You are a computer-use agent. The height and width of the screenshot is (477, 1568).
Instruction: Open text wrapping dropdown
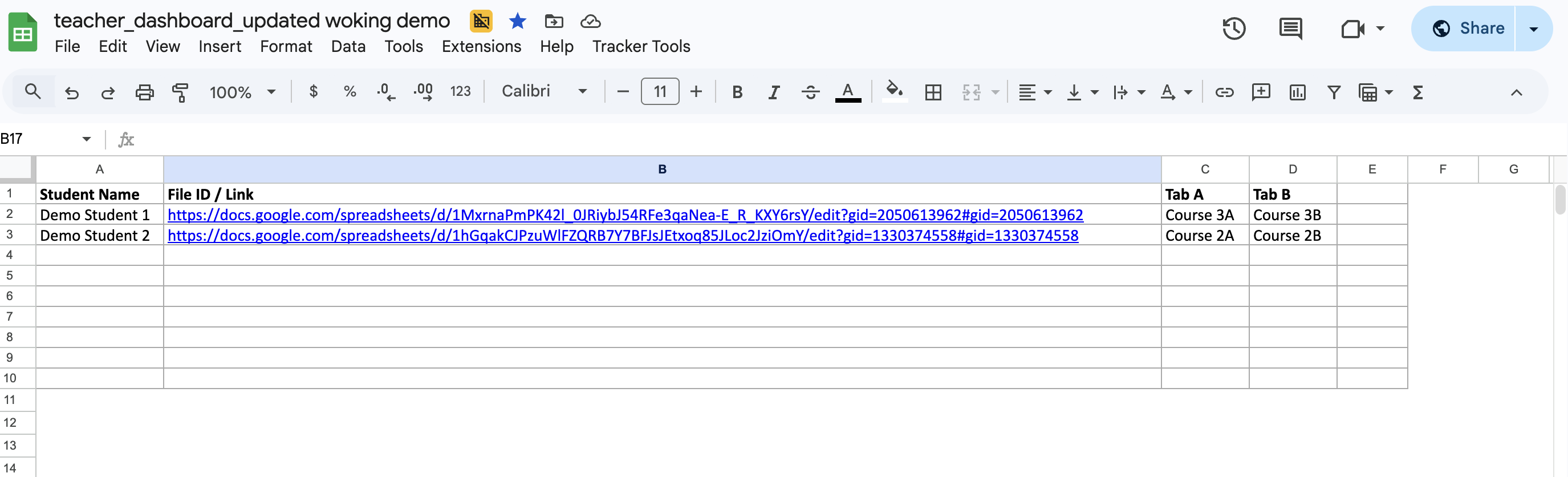[1129, 92]
